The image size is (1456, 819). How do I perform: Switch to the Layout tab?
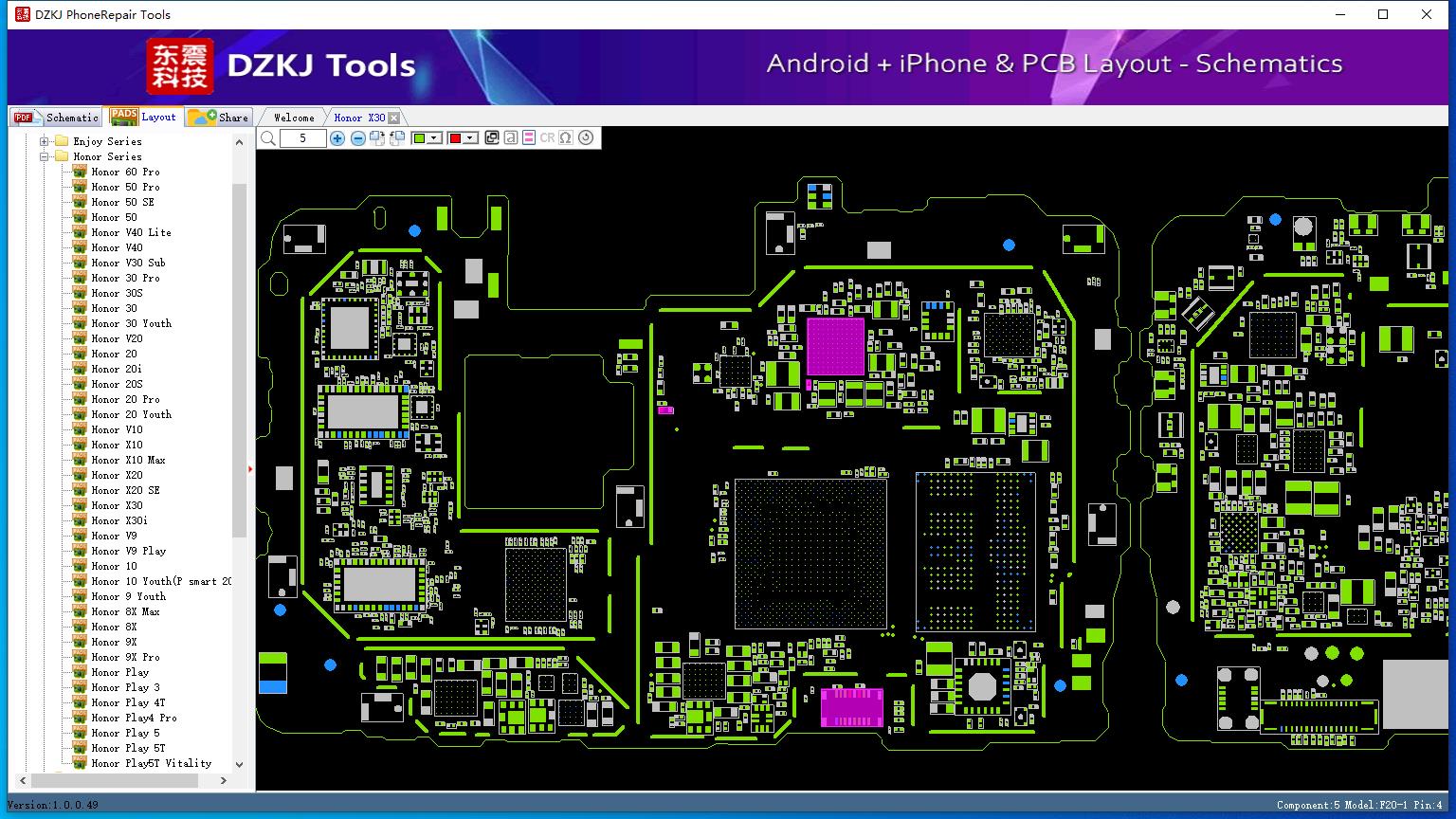143,116
